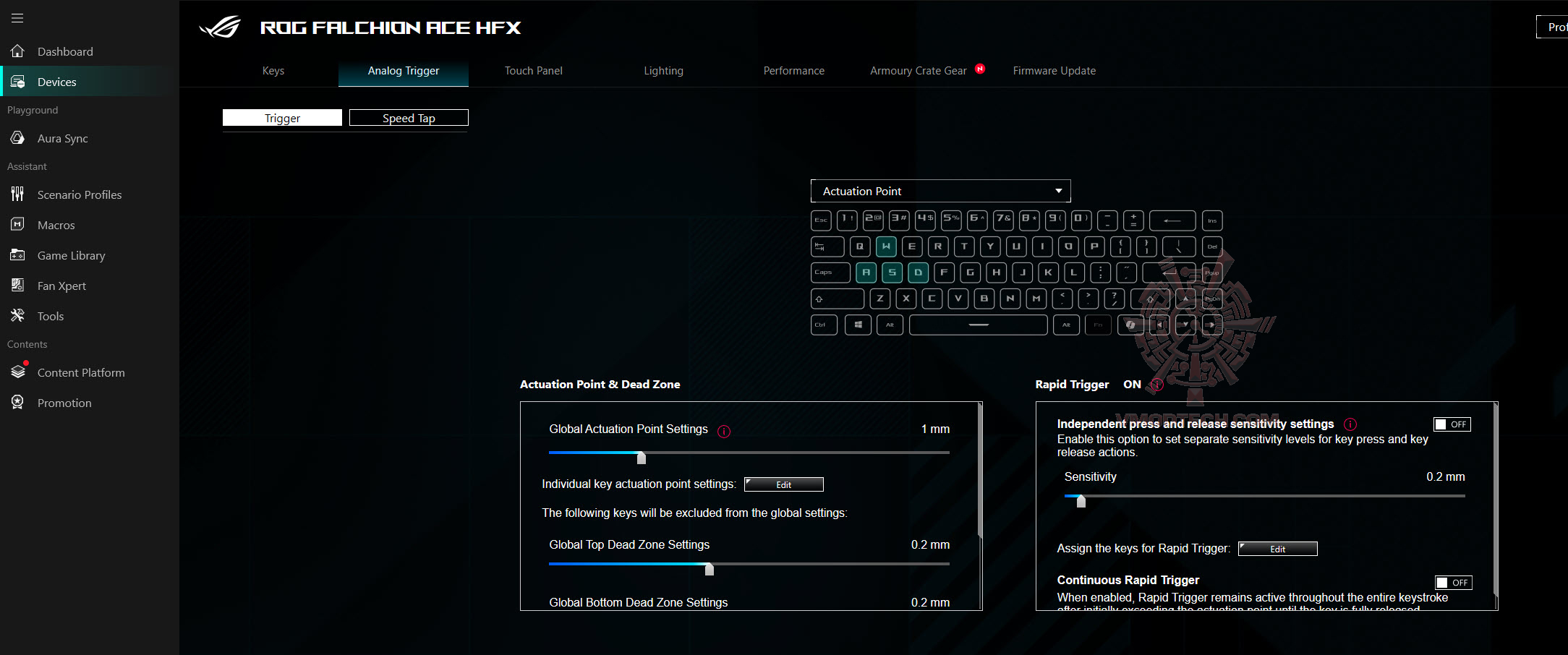Select the Tab key on the keyboard diagram
The height and width of the screenshot is (655, 1568).
tap(827, 247)
